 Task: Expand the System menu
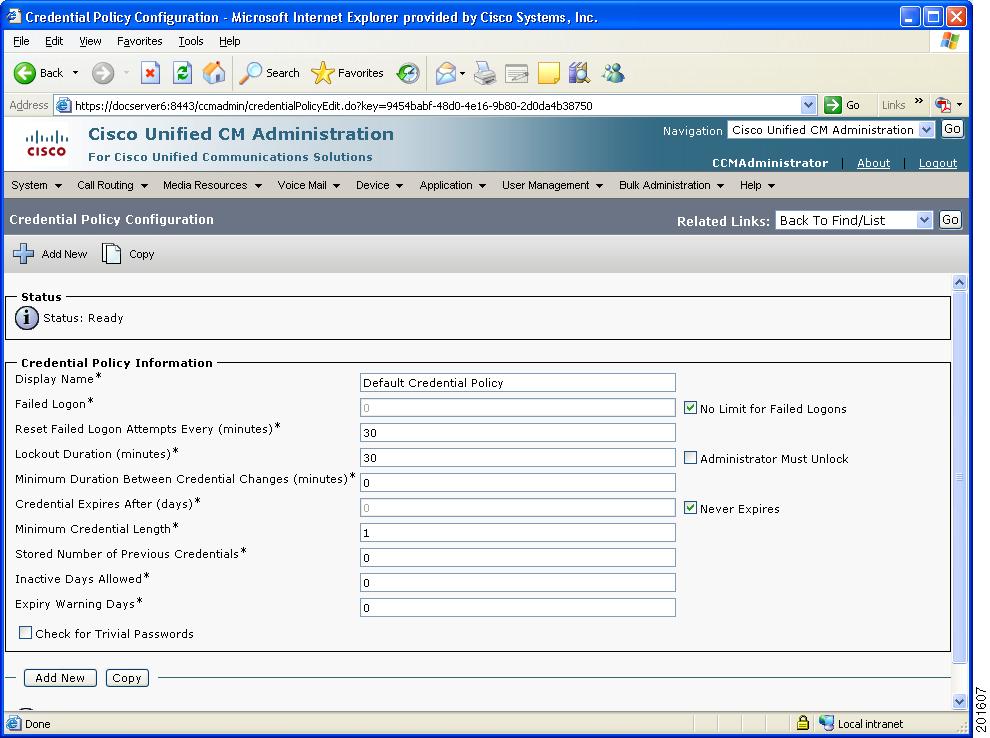pyautogui.click(x=37, y=185)
